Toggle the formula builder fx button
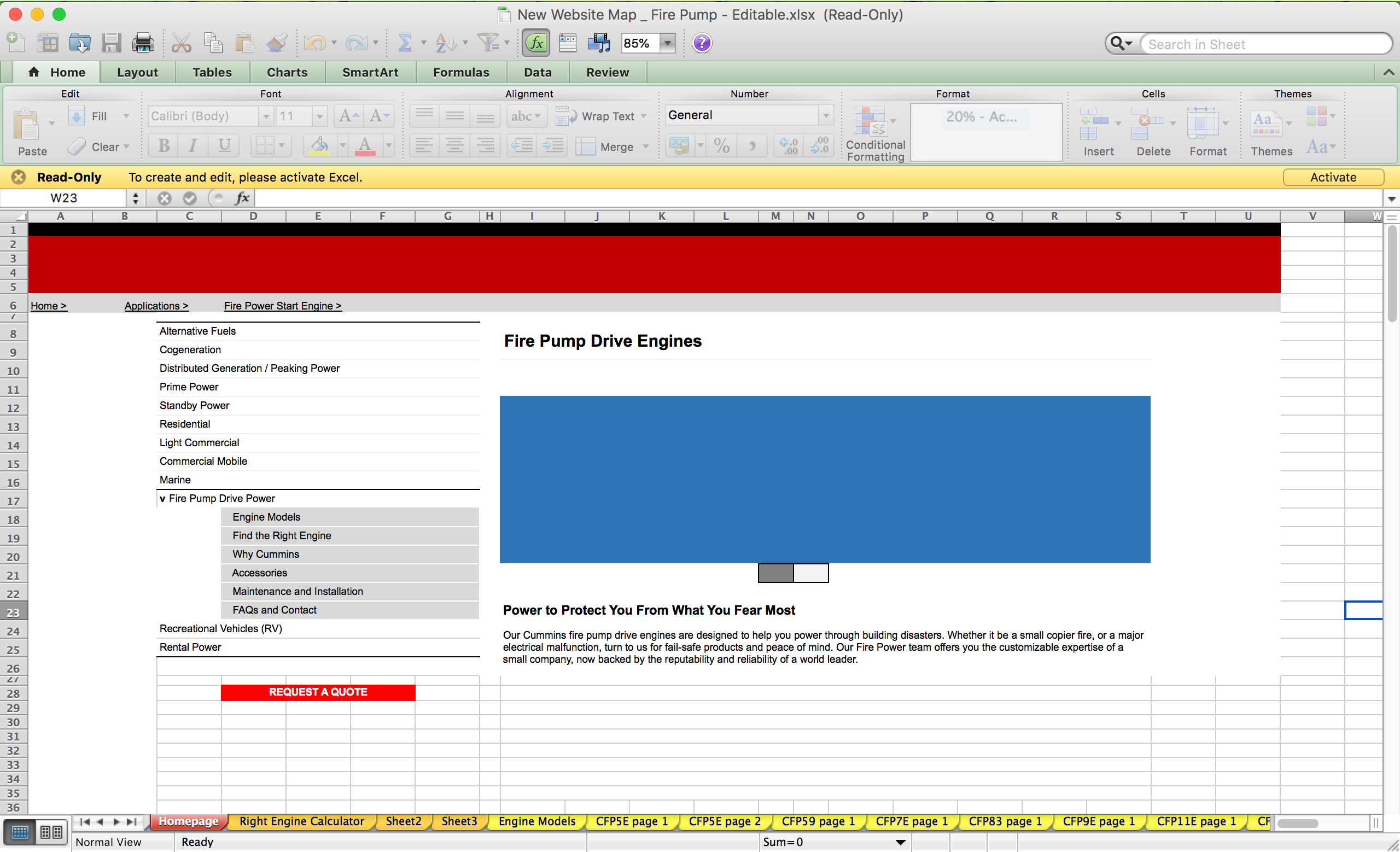Screen dimensions: 1400x852 [536, 43]
